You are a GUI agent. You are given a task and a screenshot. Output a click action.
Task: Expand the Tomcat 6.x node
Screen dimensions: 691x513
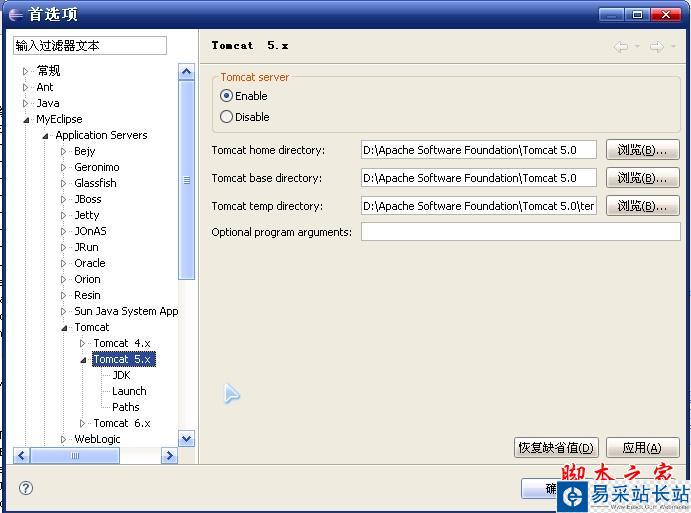click(x=82, y=423)
